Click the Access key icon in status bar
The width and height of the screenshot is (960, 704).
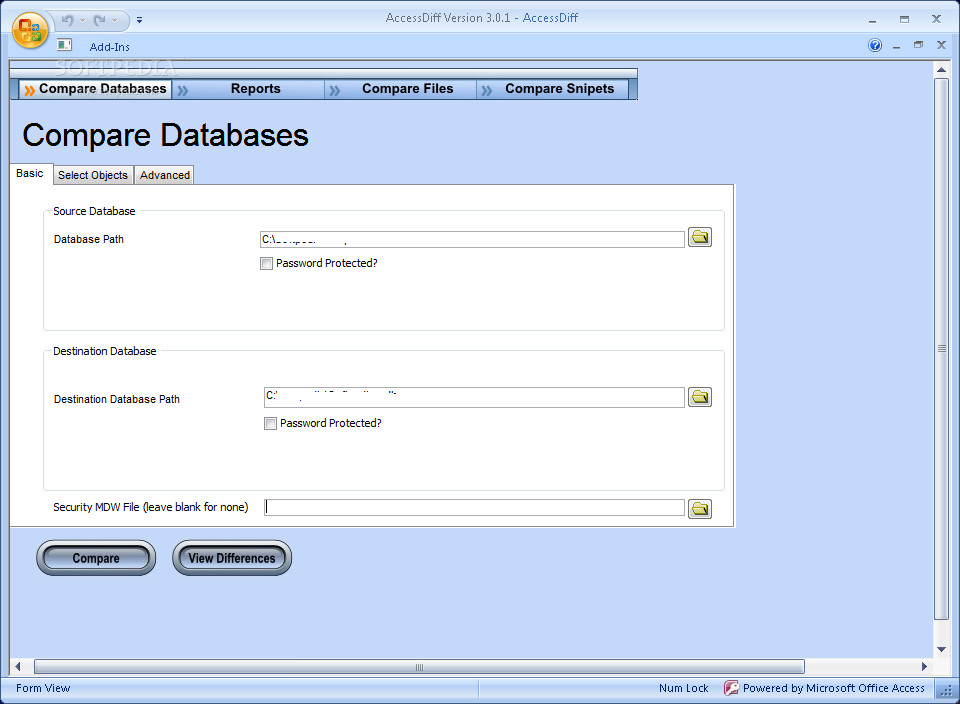[x=731, y=688]
